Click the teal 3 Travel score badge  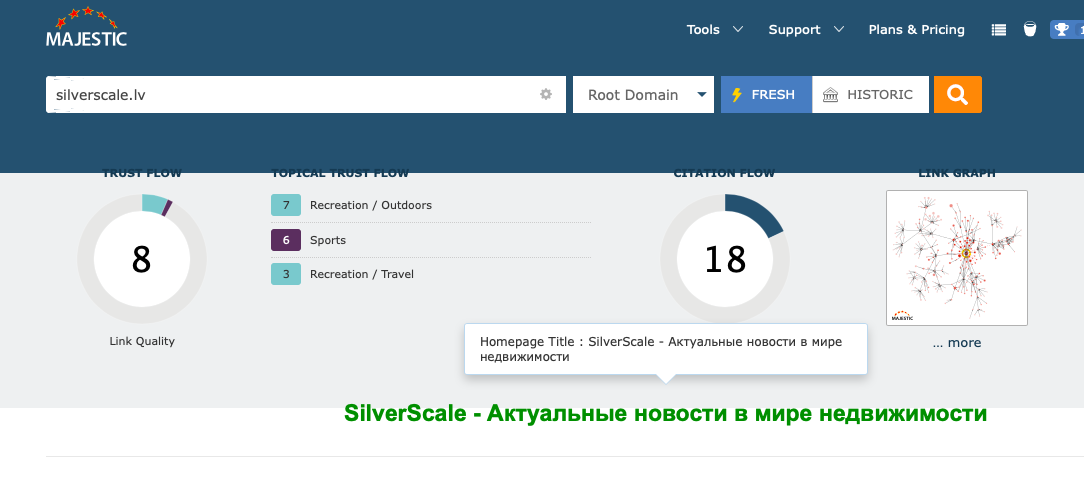pyautogui.click(x=286, y=274)
